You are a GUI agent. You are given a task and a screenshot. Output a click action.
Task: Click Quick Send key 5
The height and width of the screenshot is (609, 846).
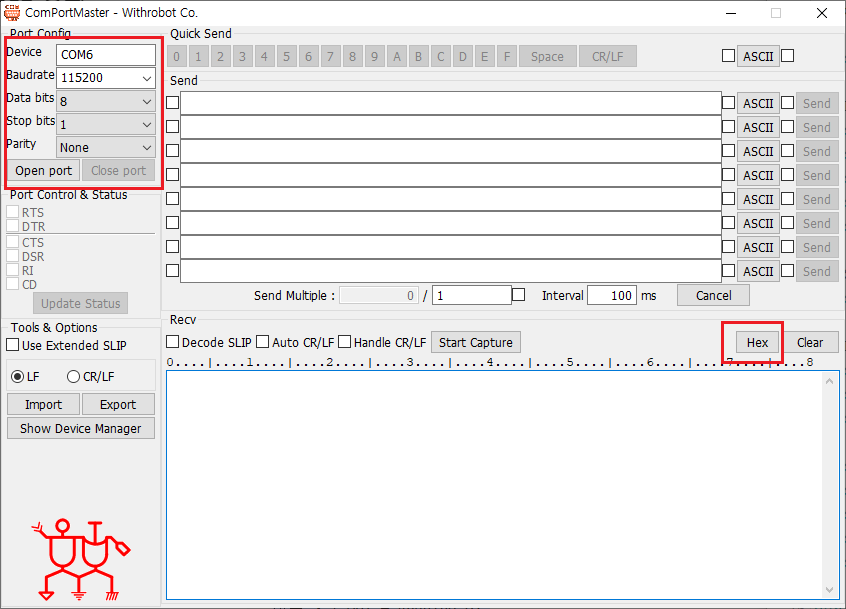(286, 57)
